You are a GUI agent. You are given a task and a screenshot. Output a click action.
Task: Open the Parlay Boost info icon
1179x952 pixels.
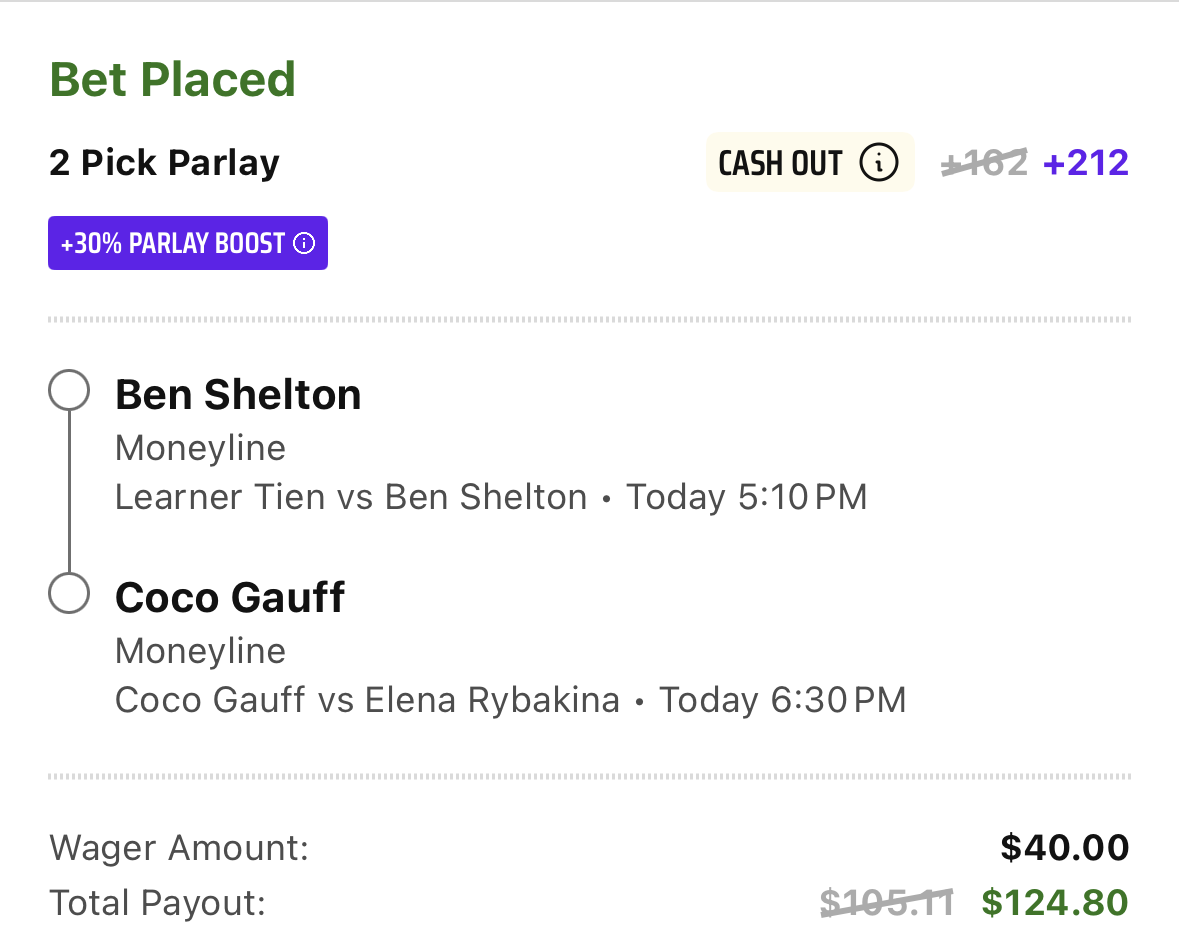(304, 243)
